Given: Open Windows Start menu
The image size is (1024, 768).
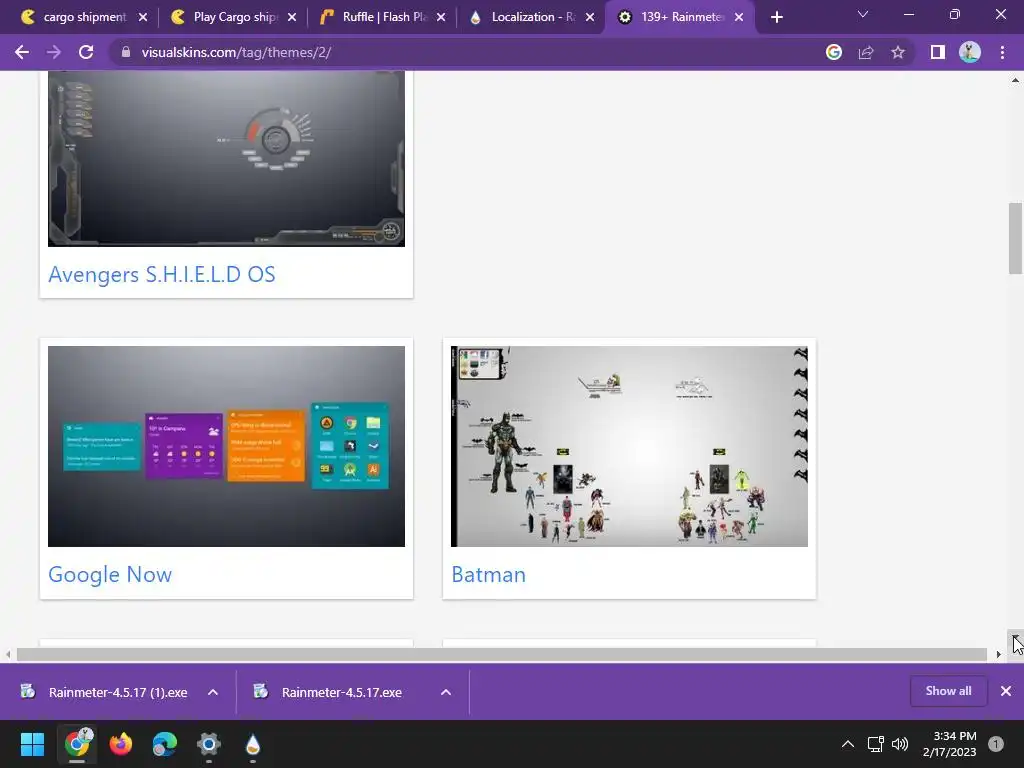Looking at the screenshot, I should 32,744.
